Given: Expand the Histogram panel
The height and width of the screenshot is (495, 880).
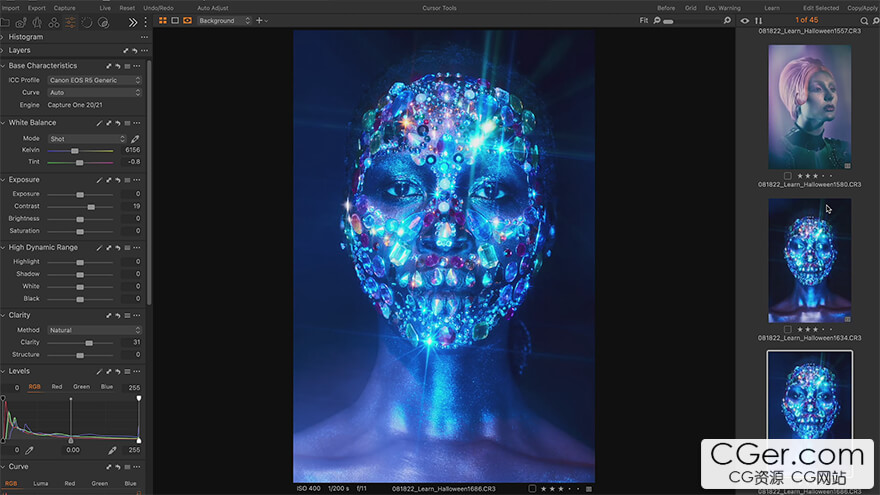Looking at the screenshot, I should (3, 37).
